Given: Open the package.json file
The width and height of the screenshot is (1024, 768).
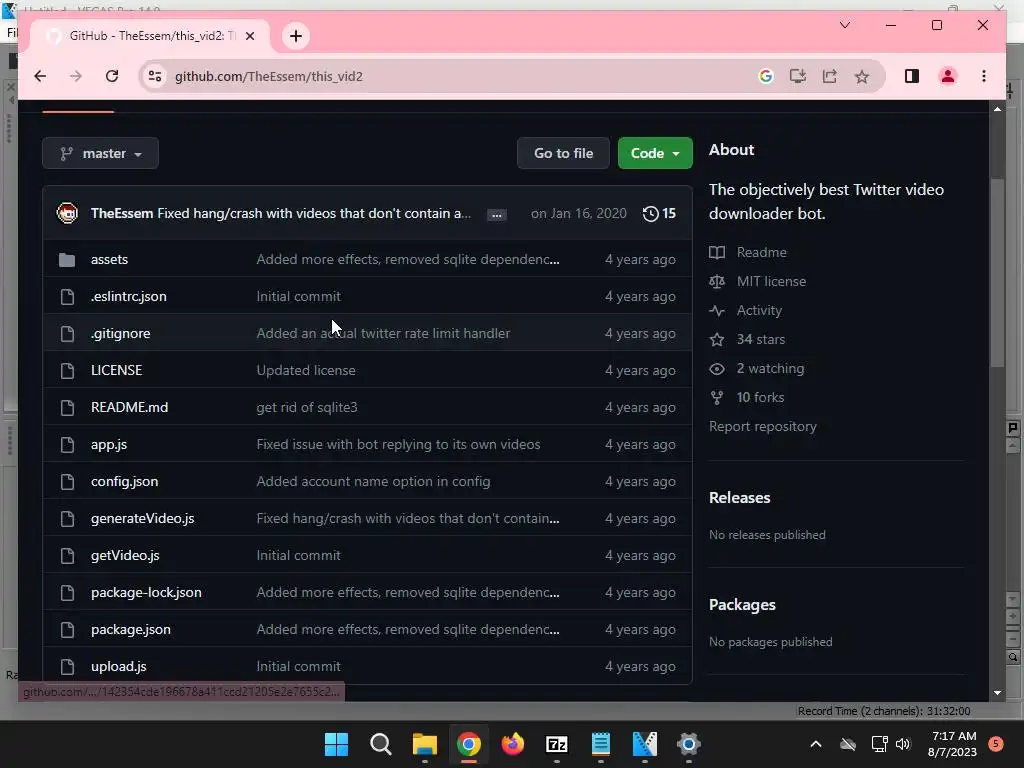Looking at the screenshot, I should (131, 630).
